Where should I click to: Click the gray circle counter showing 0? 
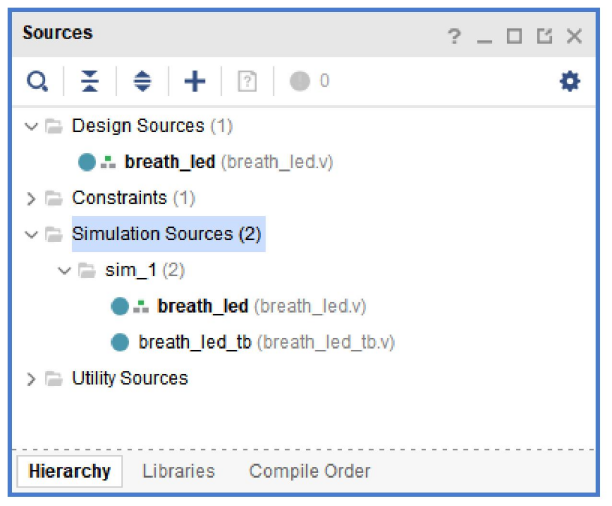click(x=300, y=82)
